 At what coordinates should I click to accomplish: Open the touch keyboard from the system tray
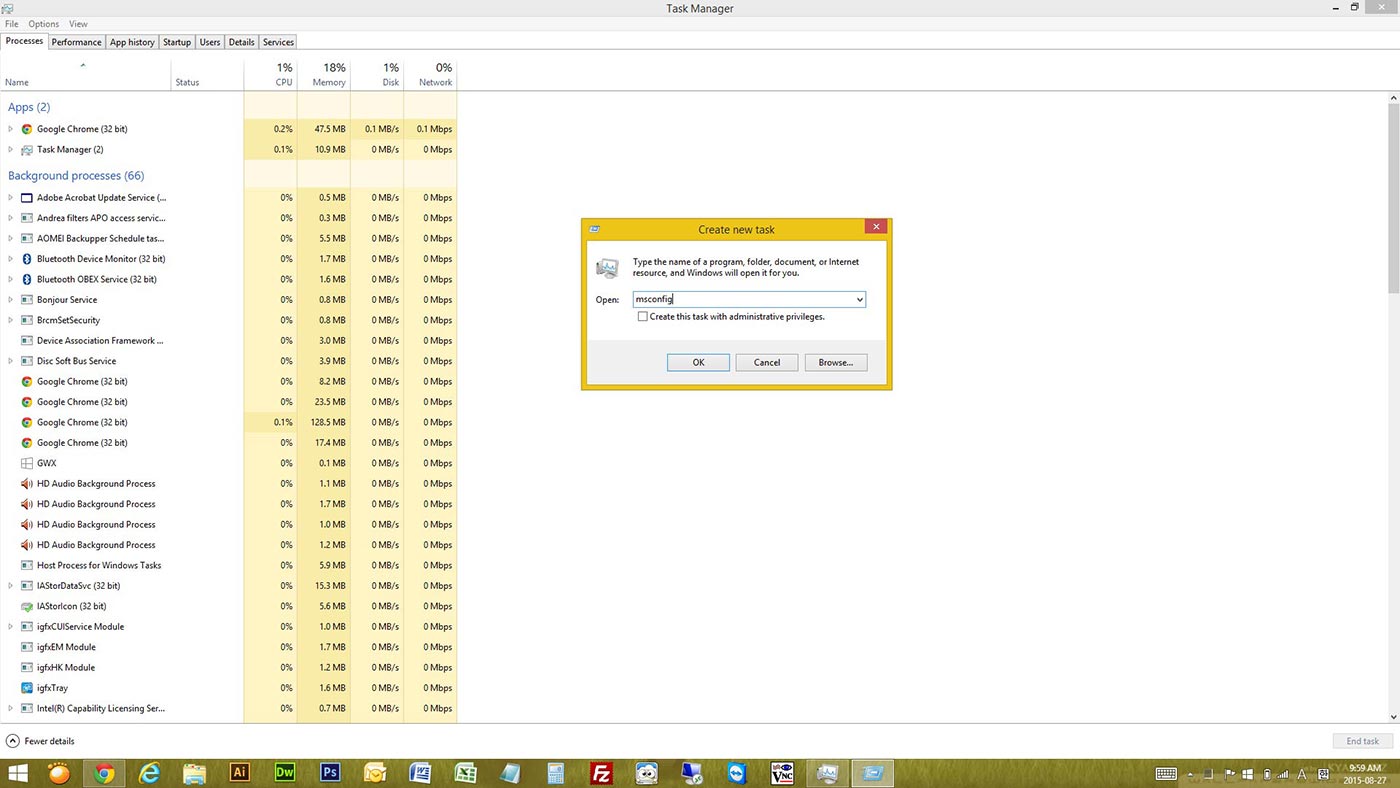tap(1165, 773)
